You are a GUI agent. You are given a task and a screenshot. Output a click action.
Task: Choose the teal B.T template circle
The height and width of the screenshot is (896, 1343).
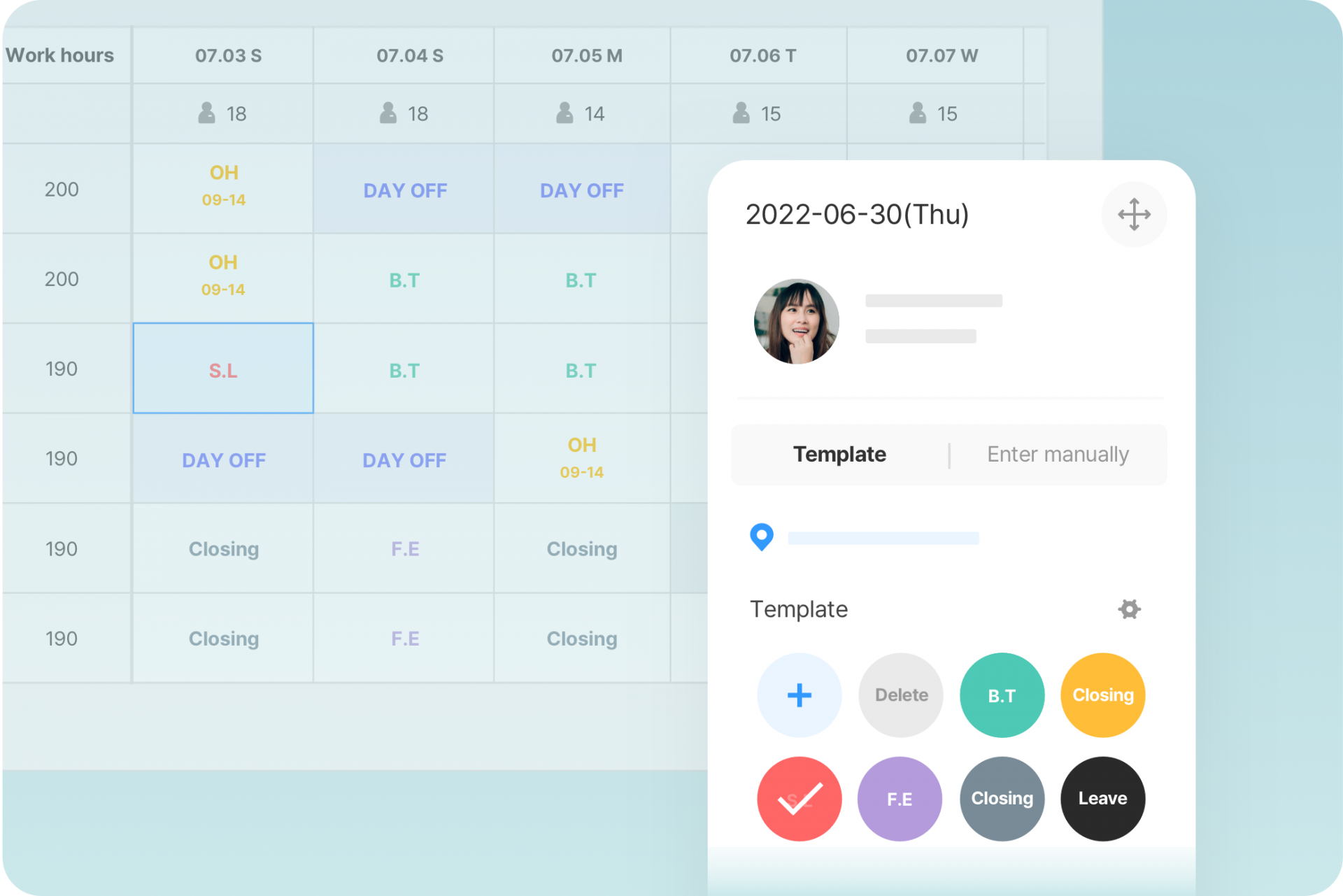1002,695
